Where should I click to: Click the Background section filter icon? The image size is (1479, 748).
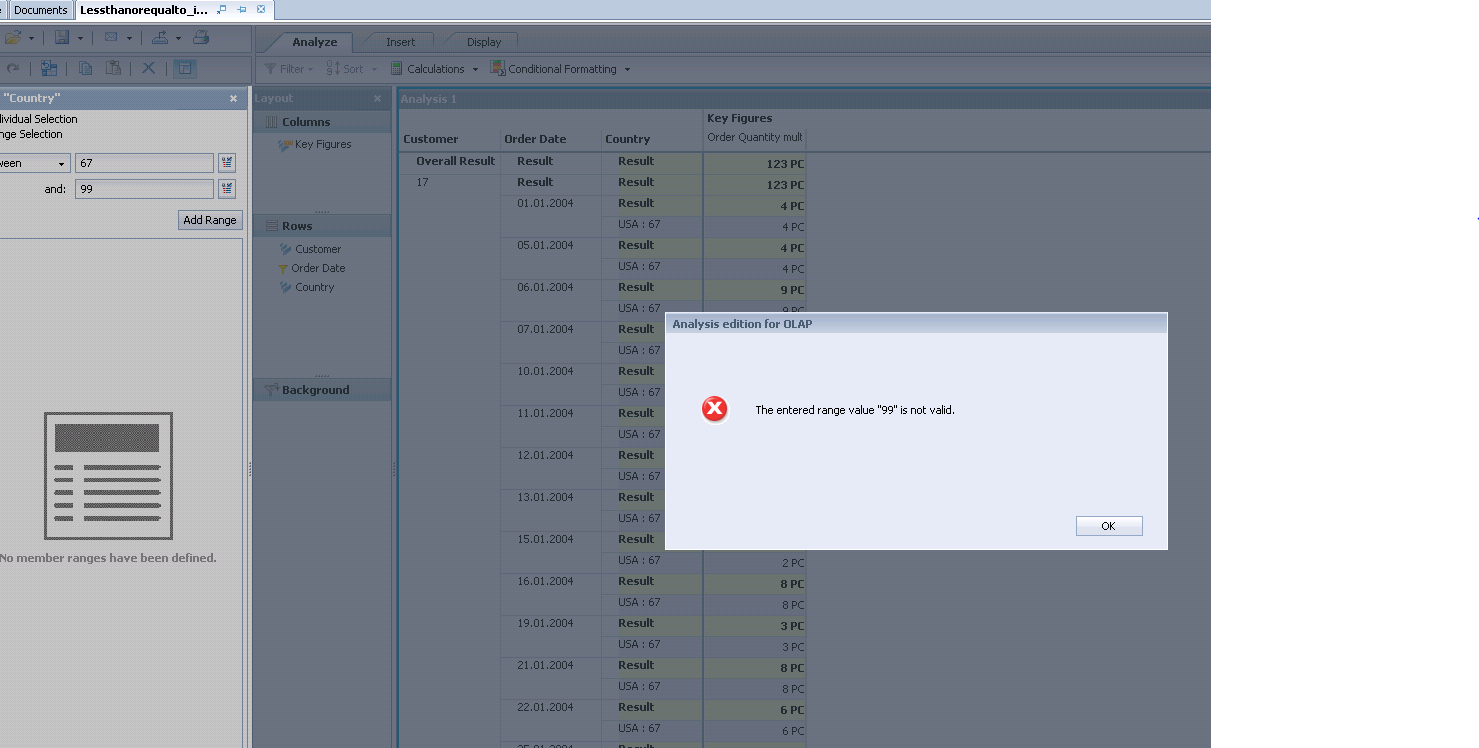271,390
